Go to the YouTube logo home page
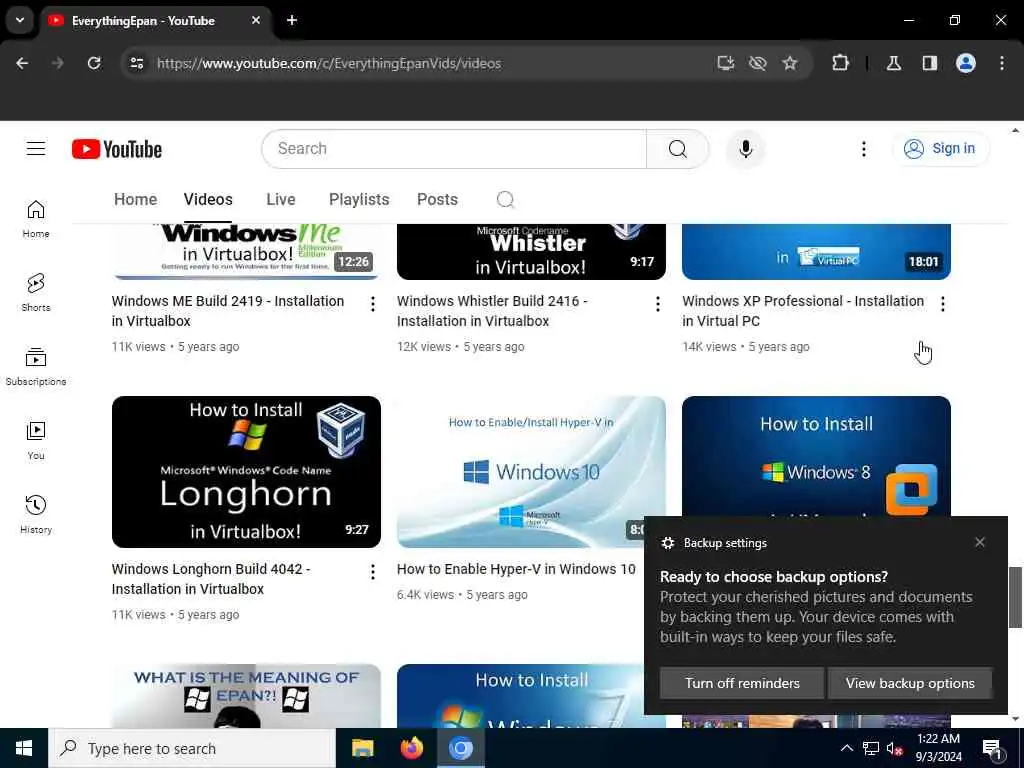This screenshot has height=768, width=1024. [x=117, y=149]
